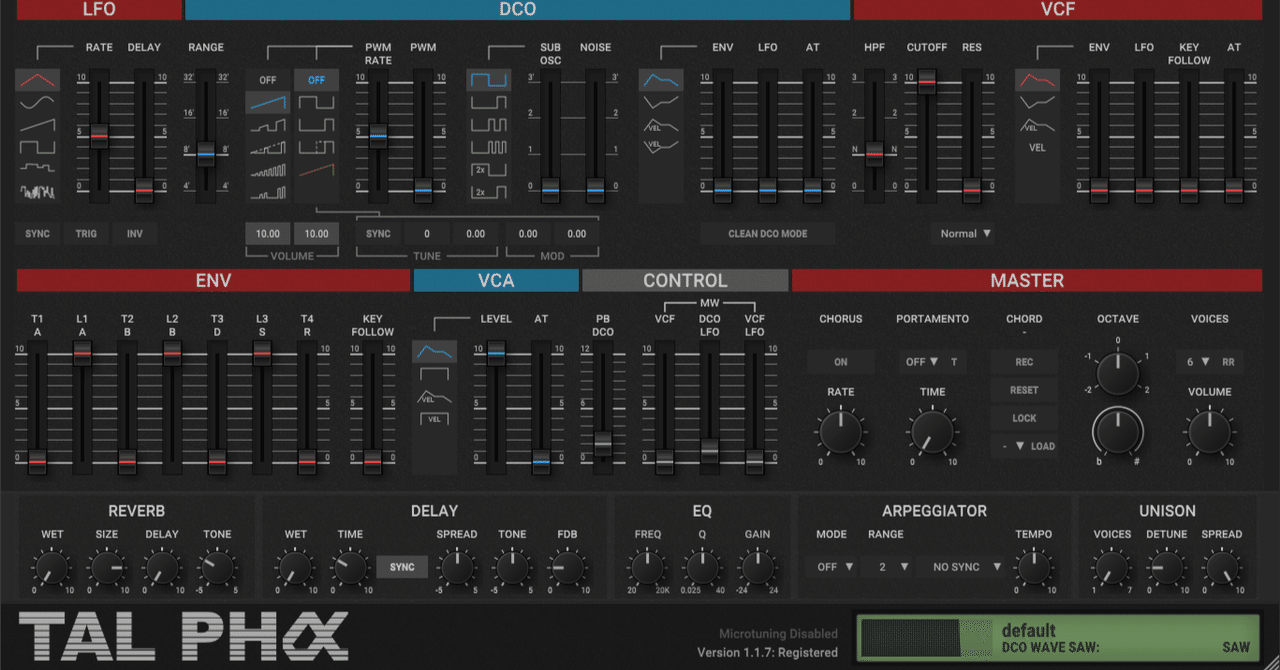Viewport: 1280px width, 670px height.
Task: Click the DCO section header
Action: pyautogui.click(x=518, y=10)
